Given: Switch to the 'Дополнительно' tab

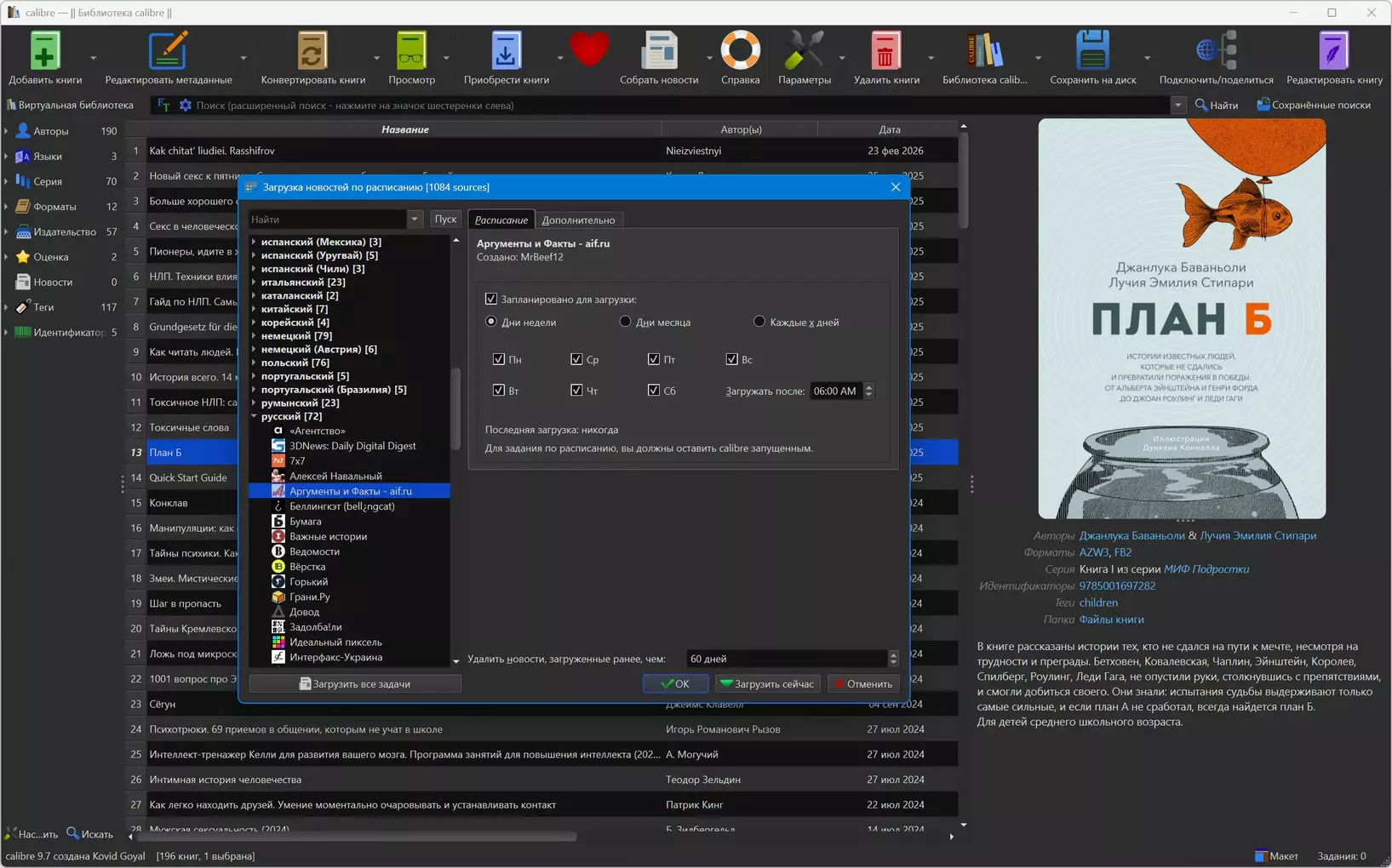Looking at the screenshot, I should [578, 220].
